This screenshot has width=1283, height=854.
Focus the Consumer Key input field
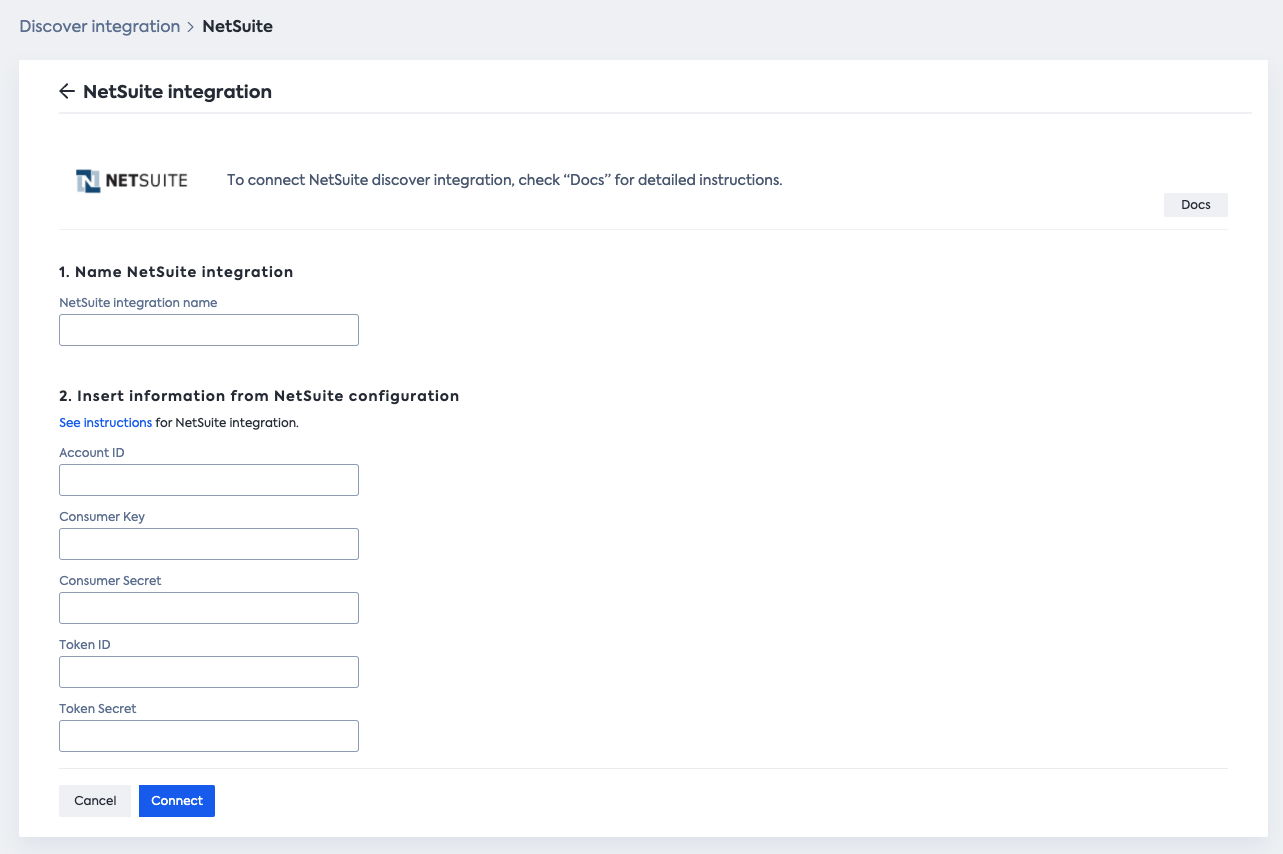click(x=209, y=544)
